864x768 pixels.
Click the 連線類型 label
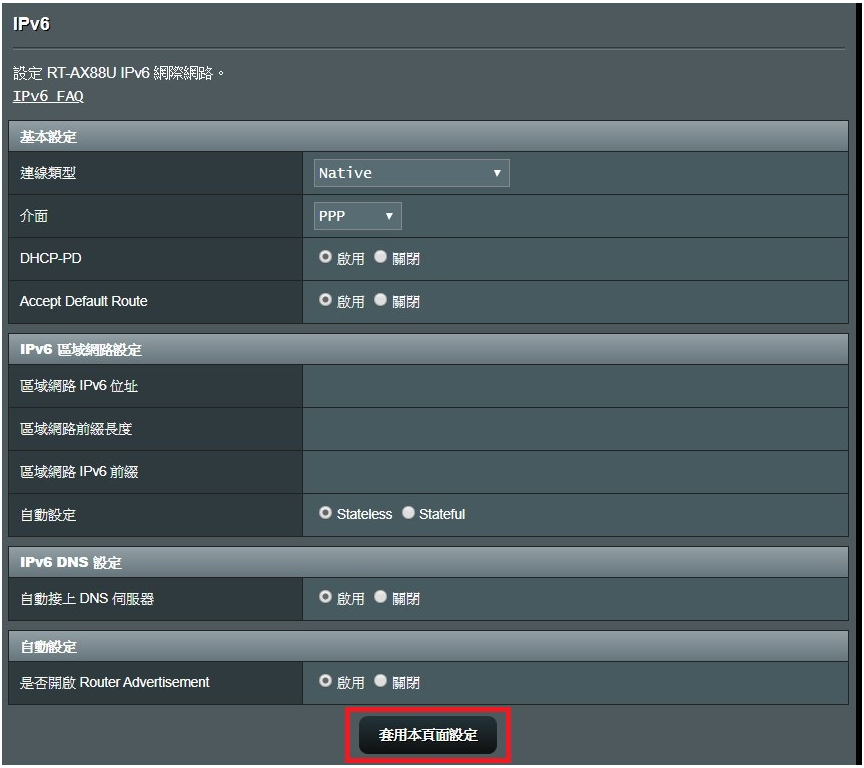point(48,173)
